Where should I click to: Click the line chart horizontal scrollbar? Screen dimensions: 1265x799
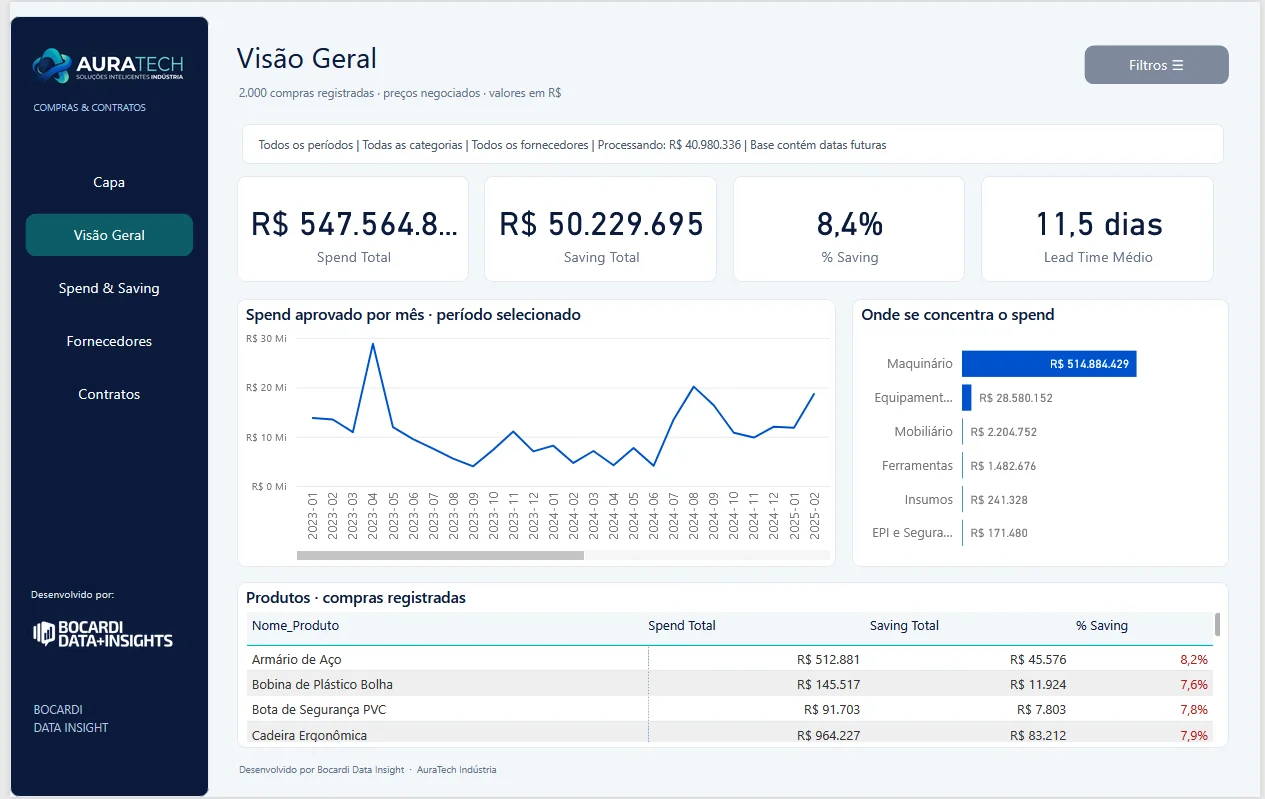click(x=440, y=555)
